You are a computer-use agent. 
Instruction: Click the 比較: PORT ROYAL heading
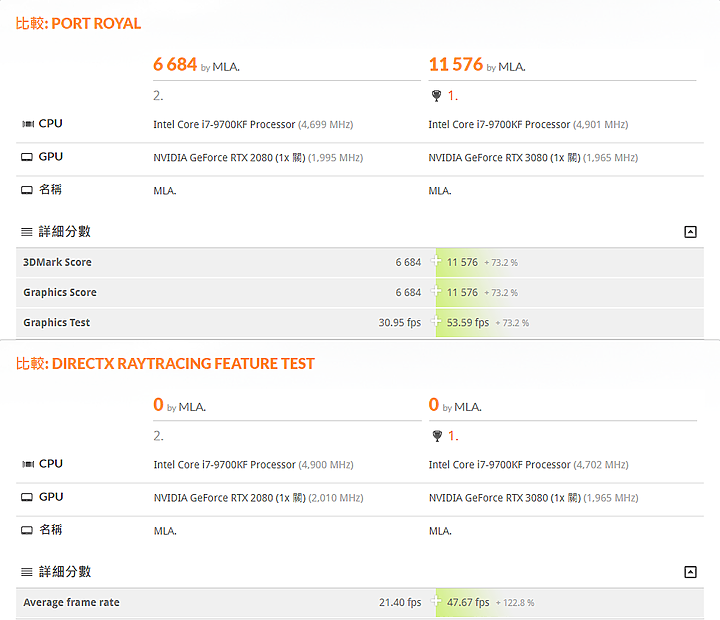pos(78,23)
